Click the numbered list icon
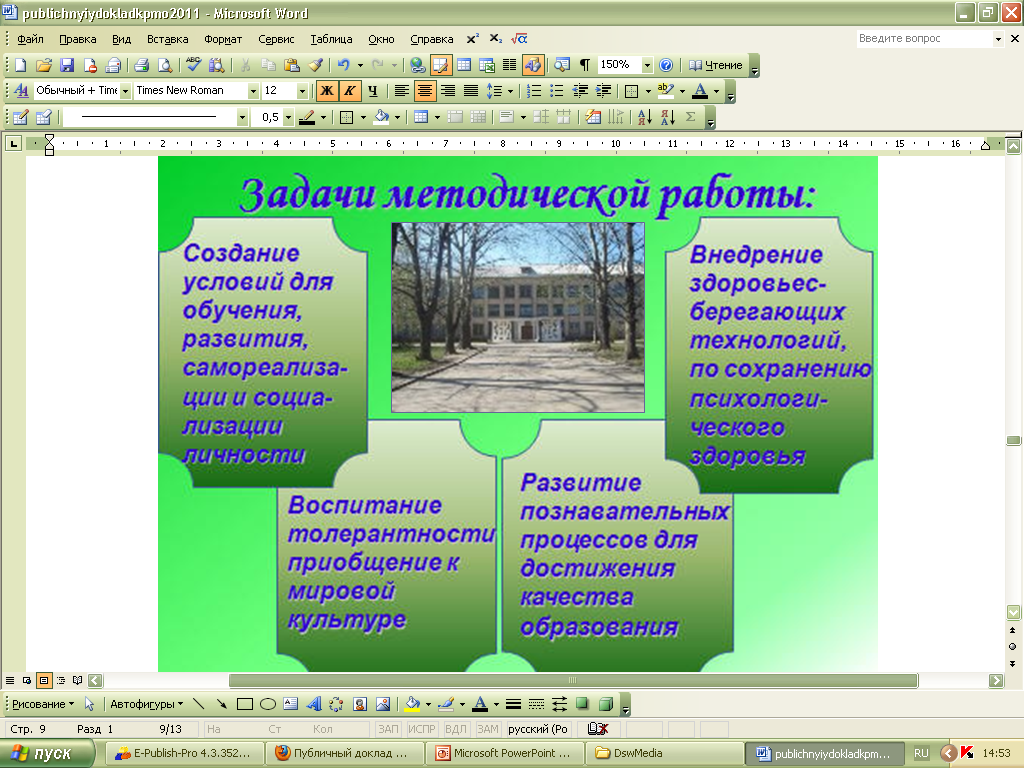The image size is (1024, 768). tap(534, 91)
